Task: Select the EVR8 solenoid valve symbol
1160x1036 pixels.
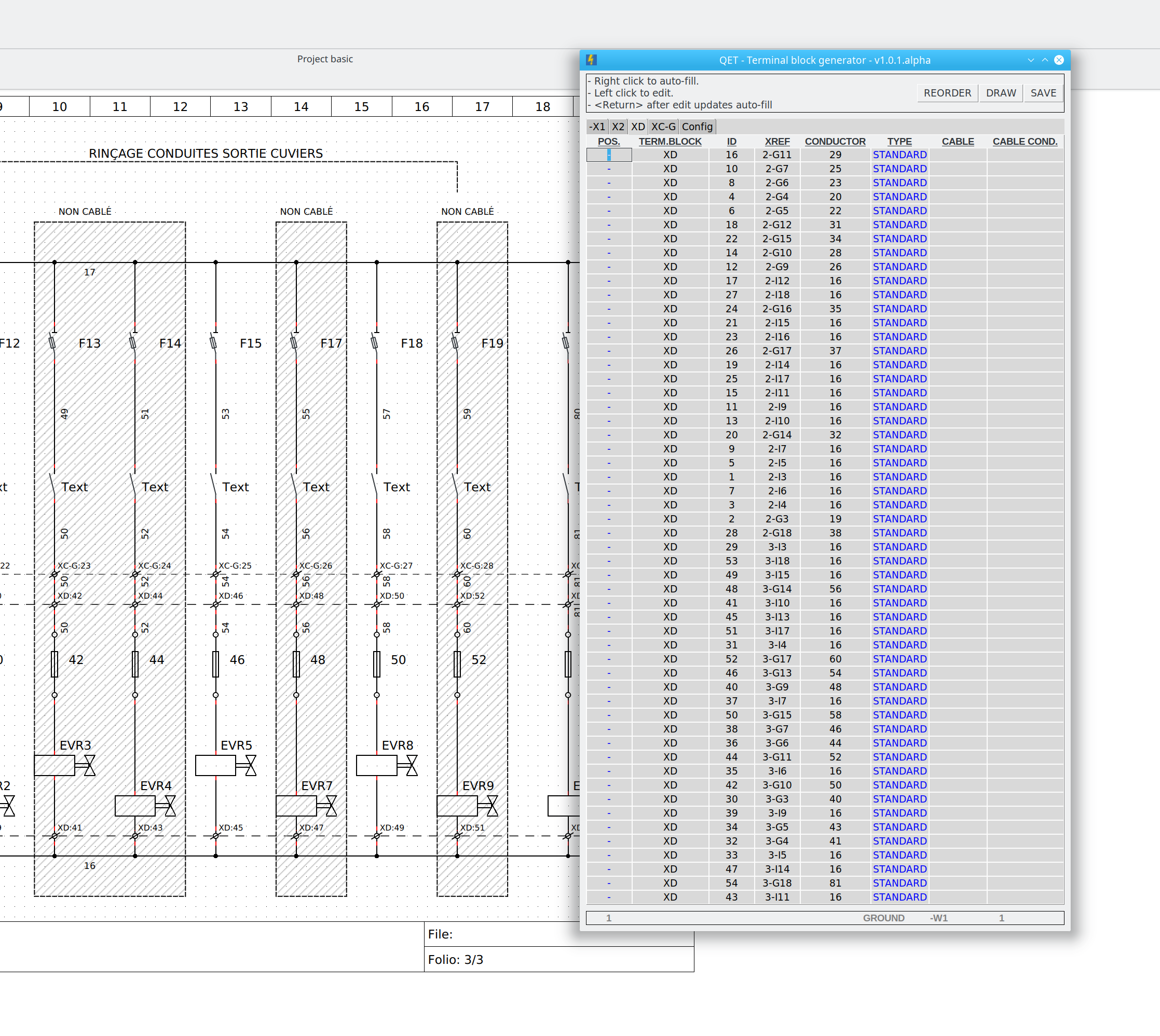Action: click(x=387, y=765)
